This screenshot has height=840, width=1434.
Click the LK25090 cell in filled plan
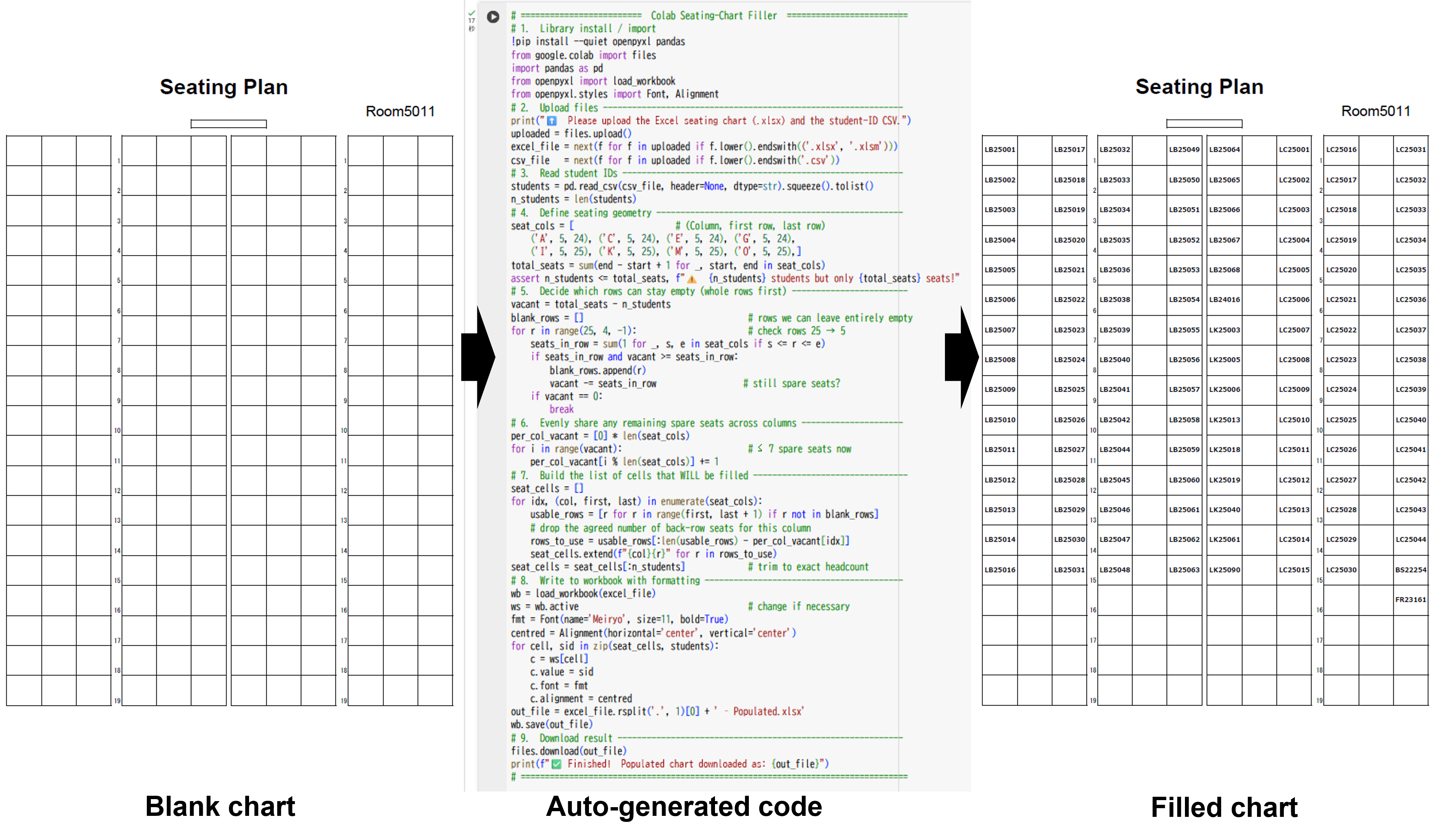(1224, 570)
